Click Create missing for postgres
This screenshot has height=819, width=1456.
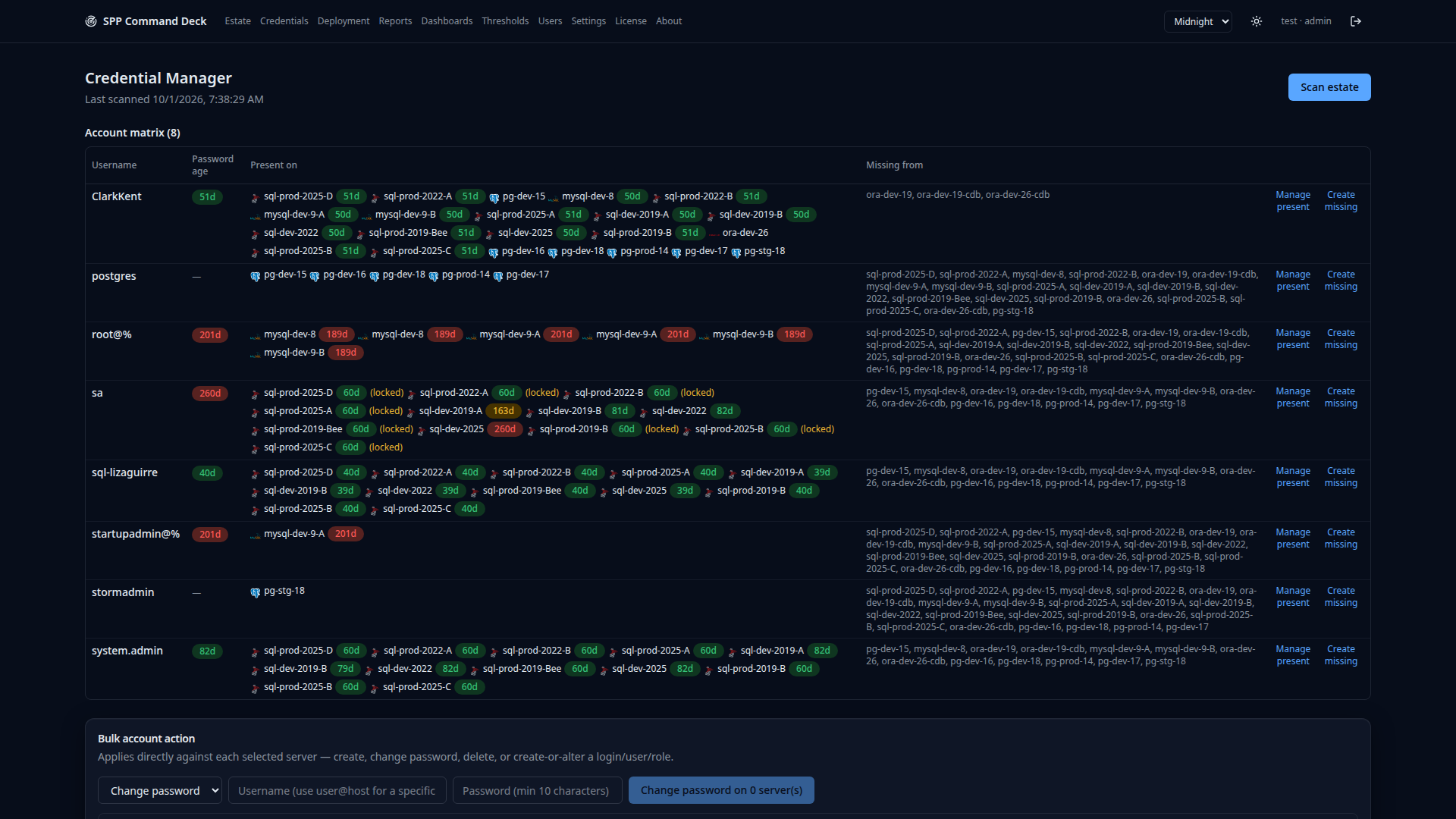pos(1341,281)
